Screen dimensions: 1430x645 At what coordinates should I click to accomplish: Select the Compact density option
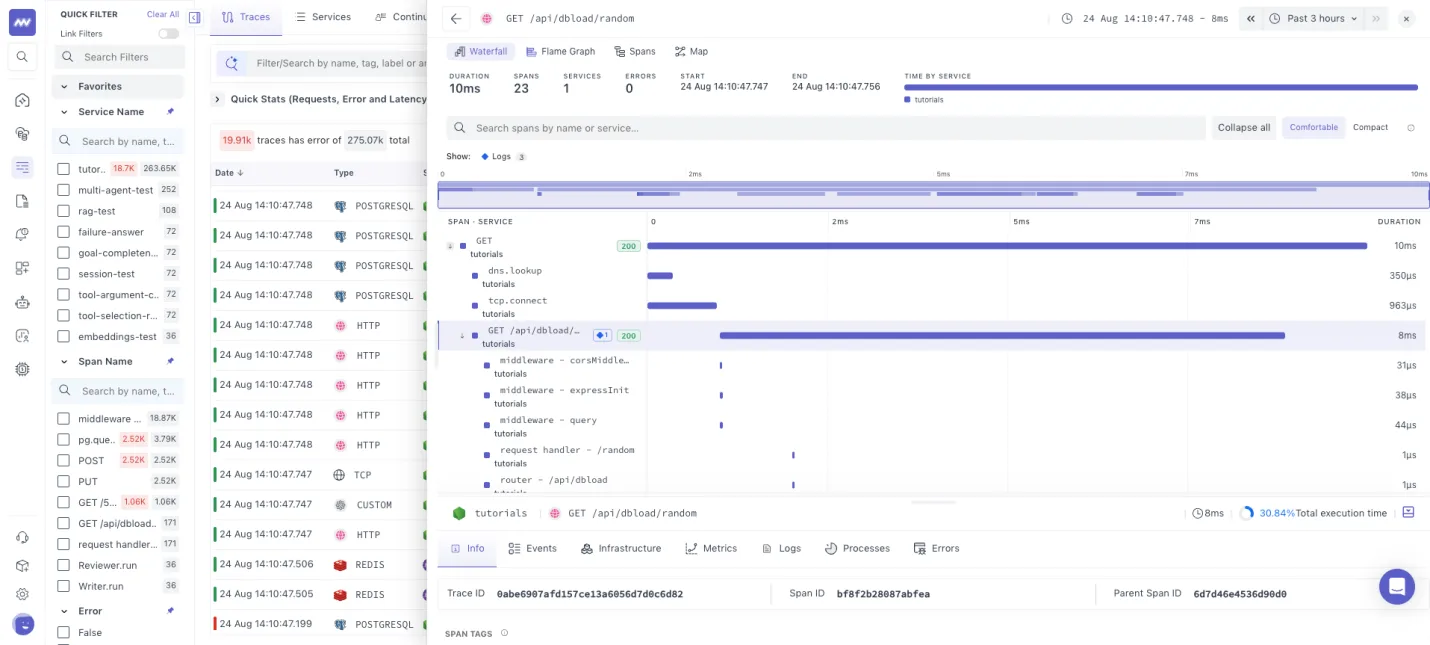pyautogui.click(x=1370, y=128)
